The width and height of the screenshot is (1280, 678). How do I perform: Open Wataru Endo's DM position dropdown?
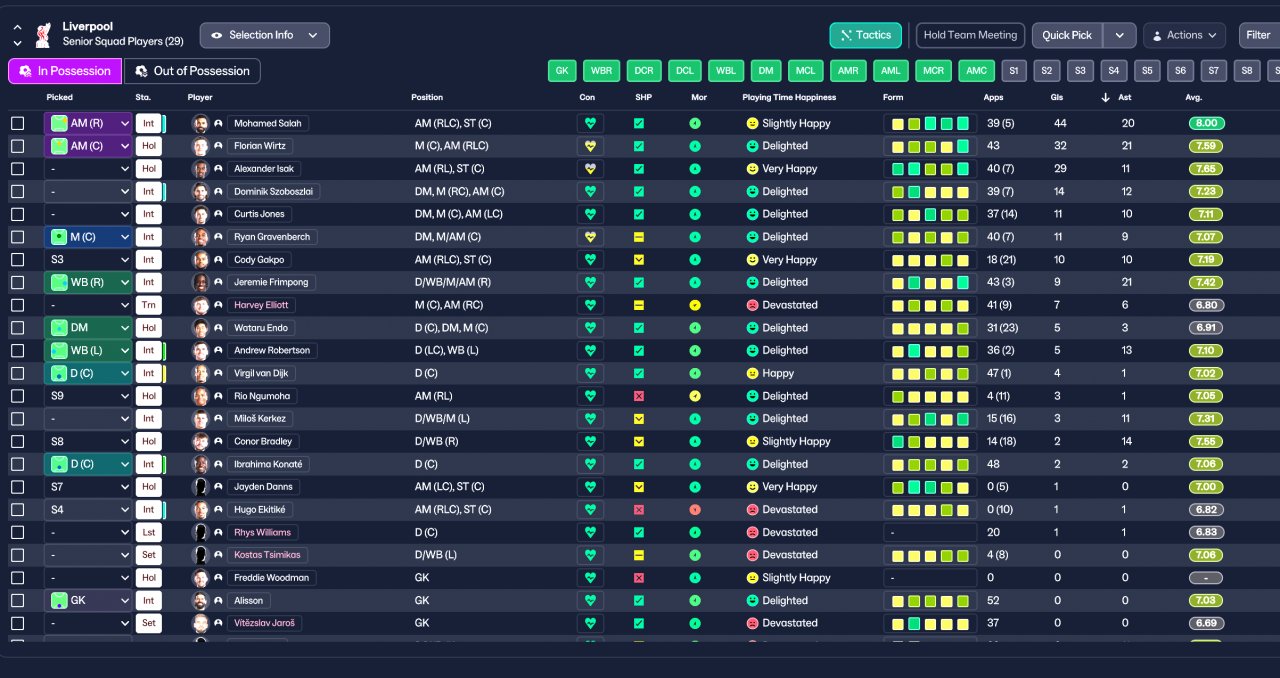pos(88,328)
